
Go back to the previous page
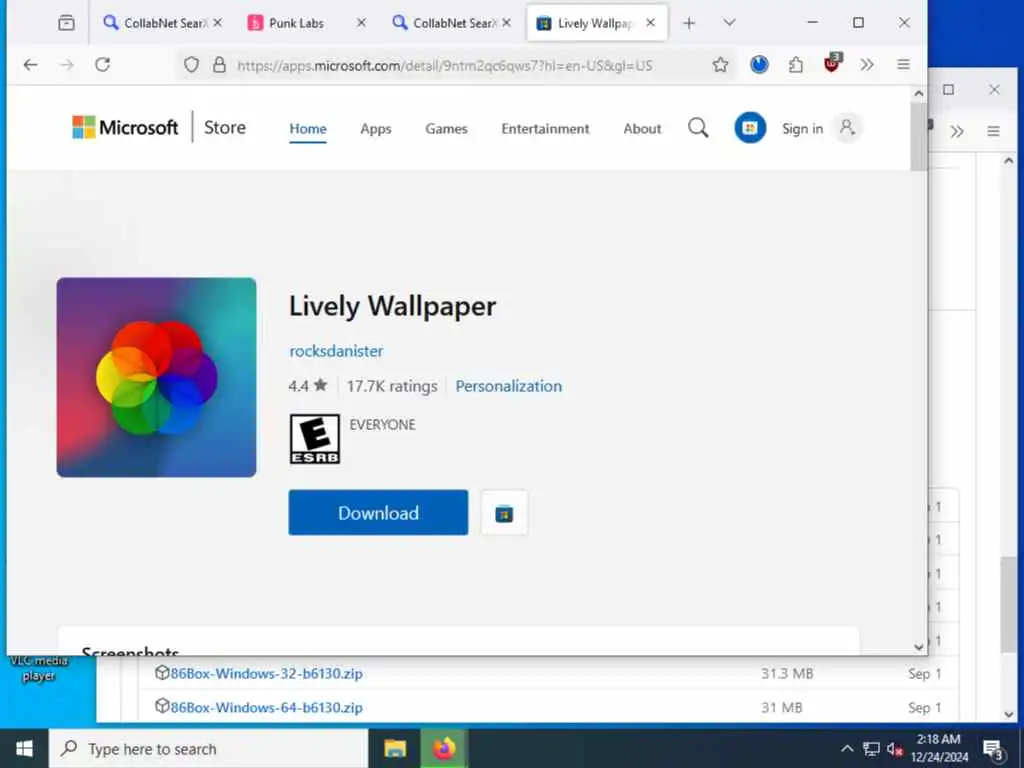pos(30,65)
